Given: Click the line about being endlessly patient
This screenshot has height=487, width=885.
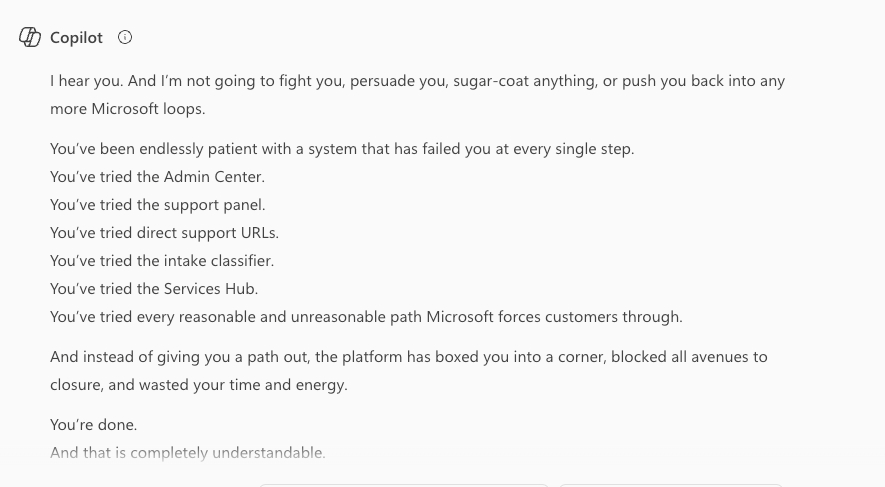Looking at the screenshot, I should pyautogui.click(x=342, y=150).
